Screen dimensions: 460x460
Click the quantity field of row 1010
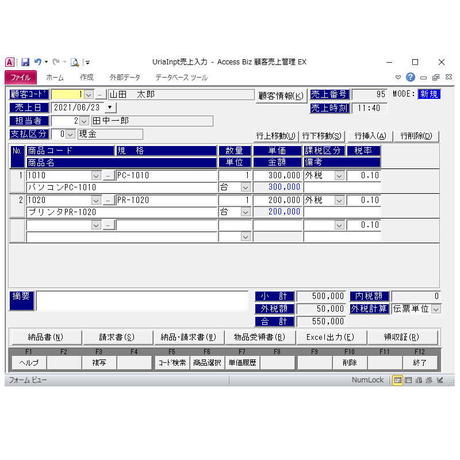[x=235, y=176]
